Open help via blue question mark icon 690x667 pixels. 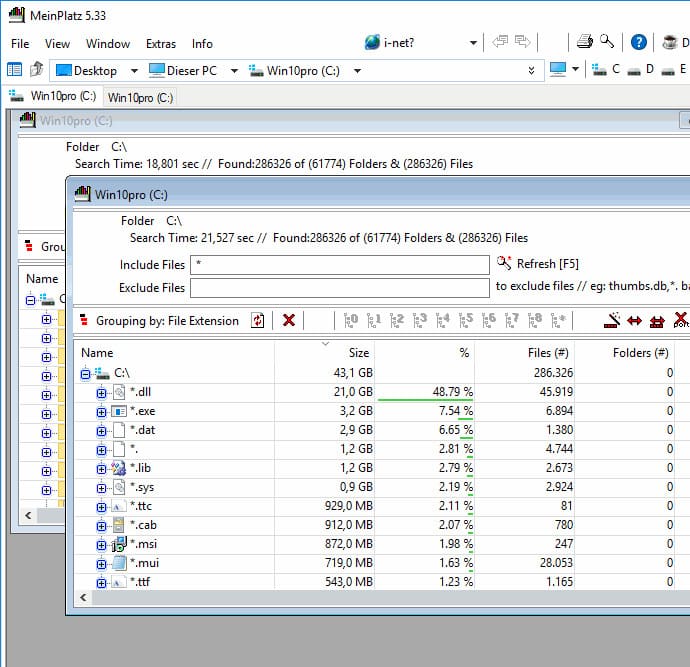click(639, 42)
